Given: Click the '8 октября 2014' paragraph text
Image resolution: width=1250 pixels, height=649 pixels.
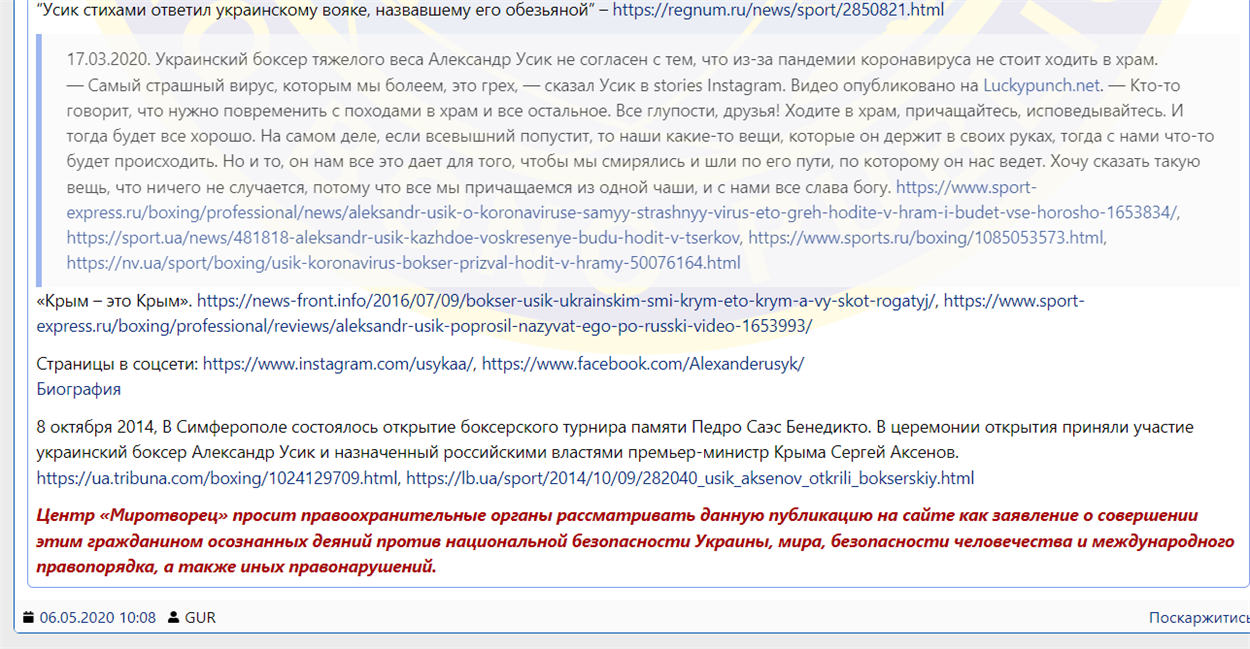Looking at the screenshot, I should [615, 440].
